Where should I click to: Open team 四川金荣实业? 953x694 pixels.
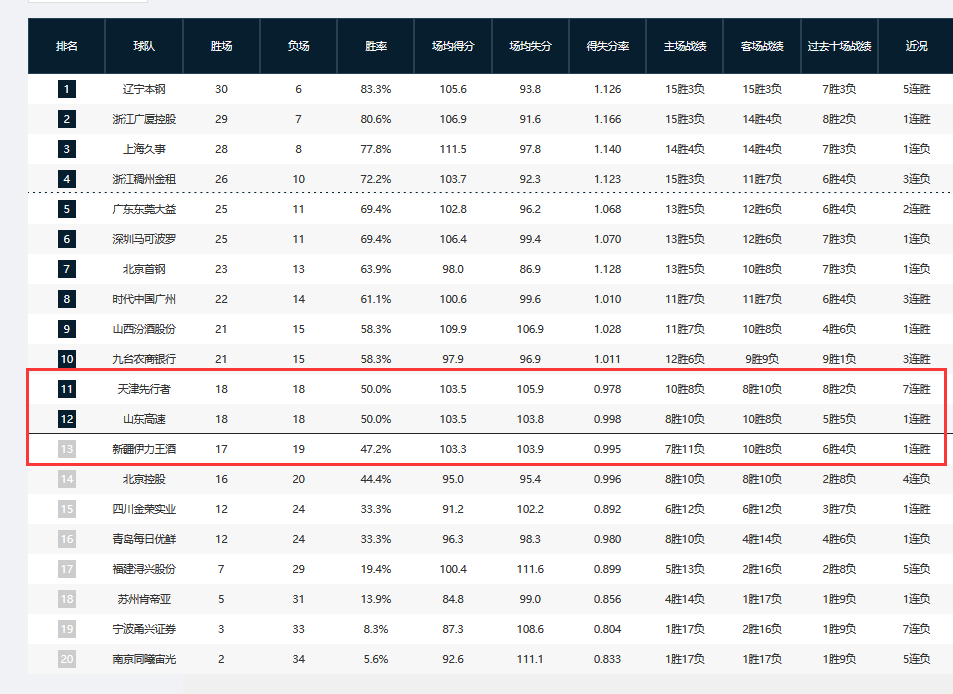(144, 509)
